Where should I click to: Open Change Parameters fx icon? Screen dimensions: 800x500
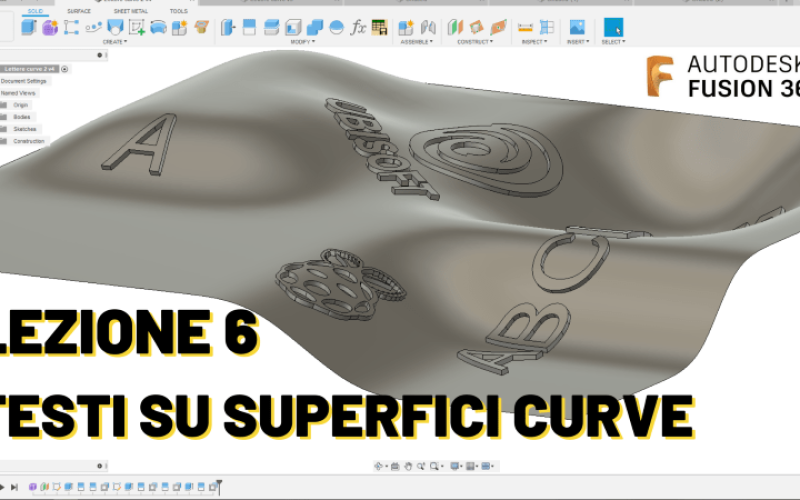358,27
